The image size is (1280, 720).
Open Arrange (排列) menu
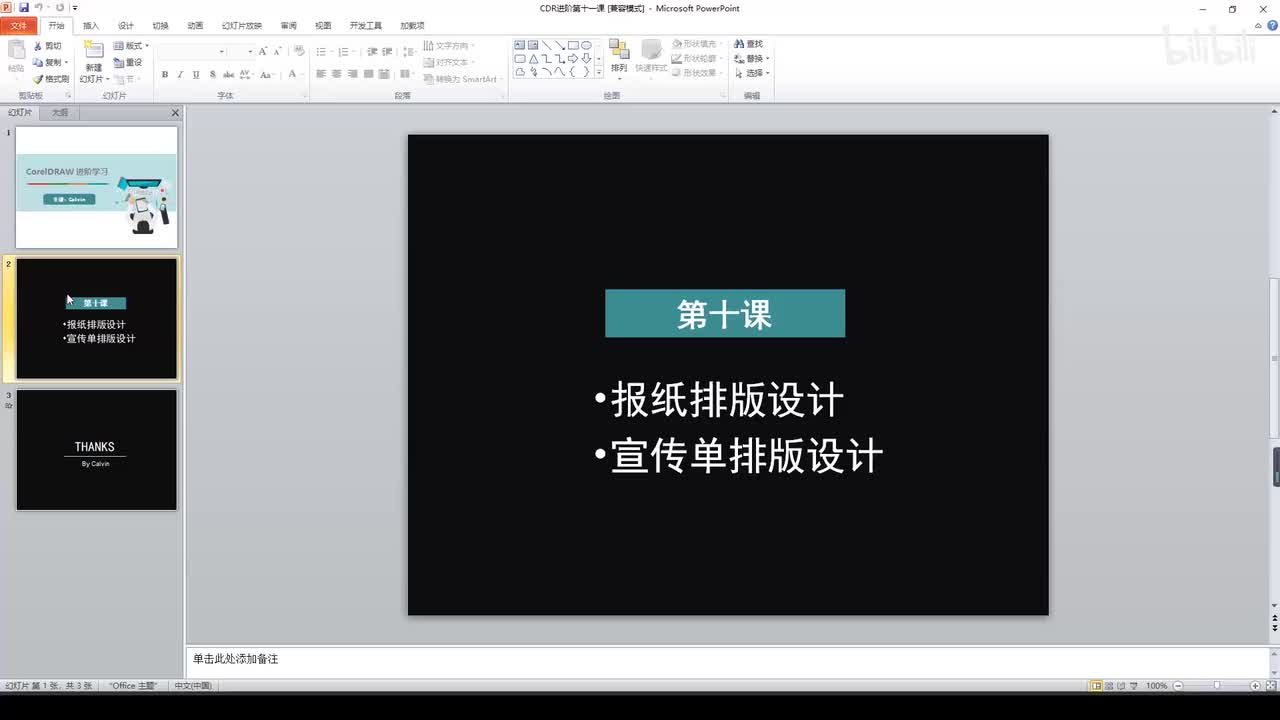coord(619,57)
